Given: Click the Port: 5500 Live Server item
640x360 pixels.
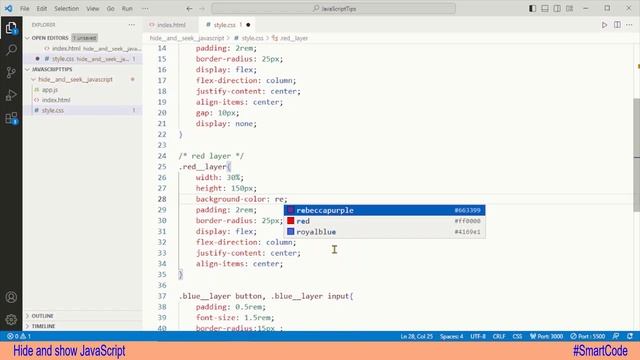Looking at the screenshot, I should [x=588, y=336].
